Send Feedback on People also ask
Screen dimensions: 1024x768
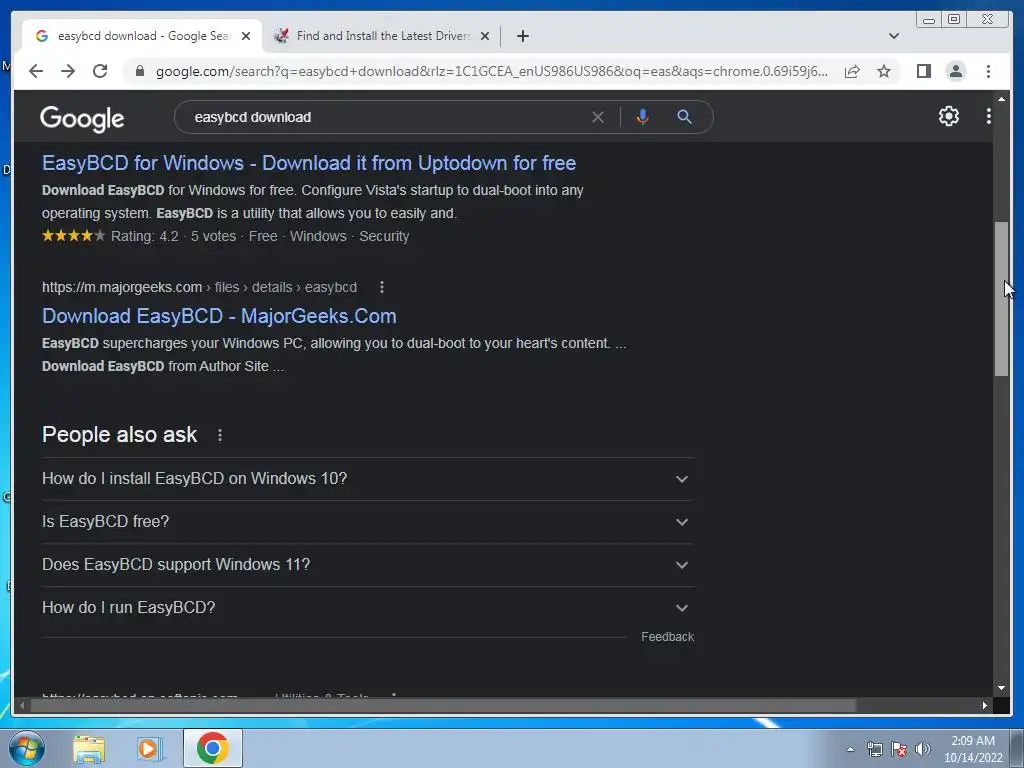point(667,637)
